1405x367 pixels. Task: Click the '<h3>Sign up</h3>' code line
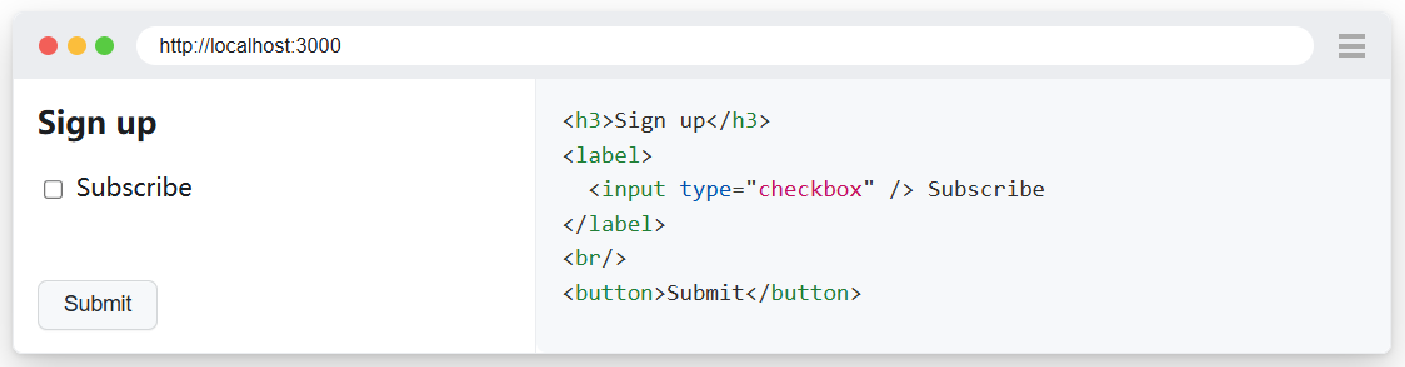point(666,121)
